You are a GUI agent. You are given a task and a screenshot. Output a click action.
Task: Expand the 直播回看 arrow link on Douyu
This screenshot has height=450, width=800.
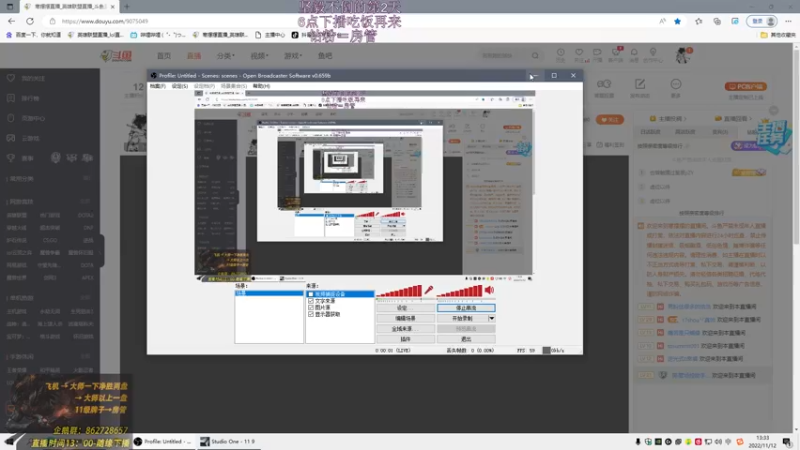click(732, 118)
